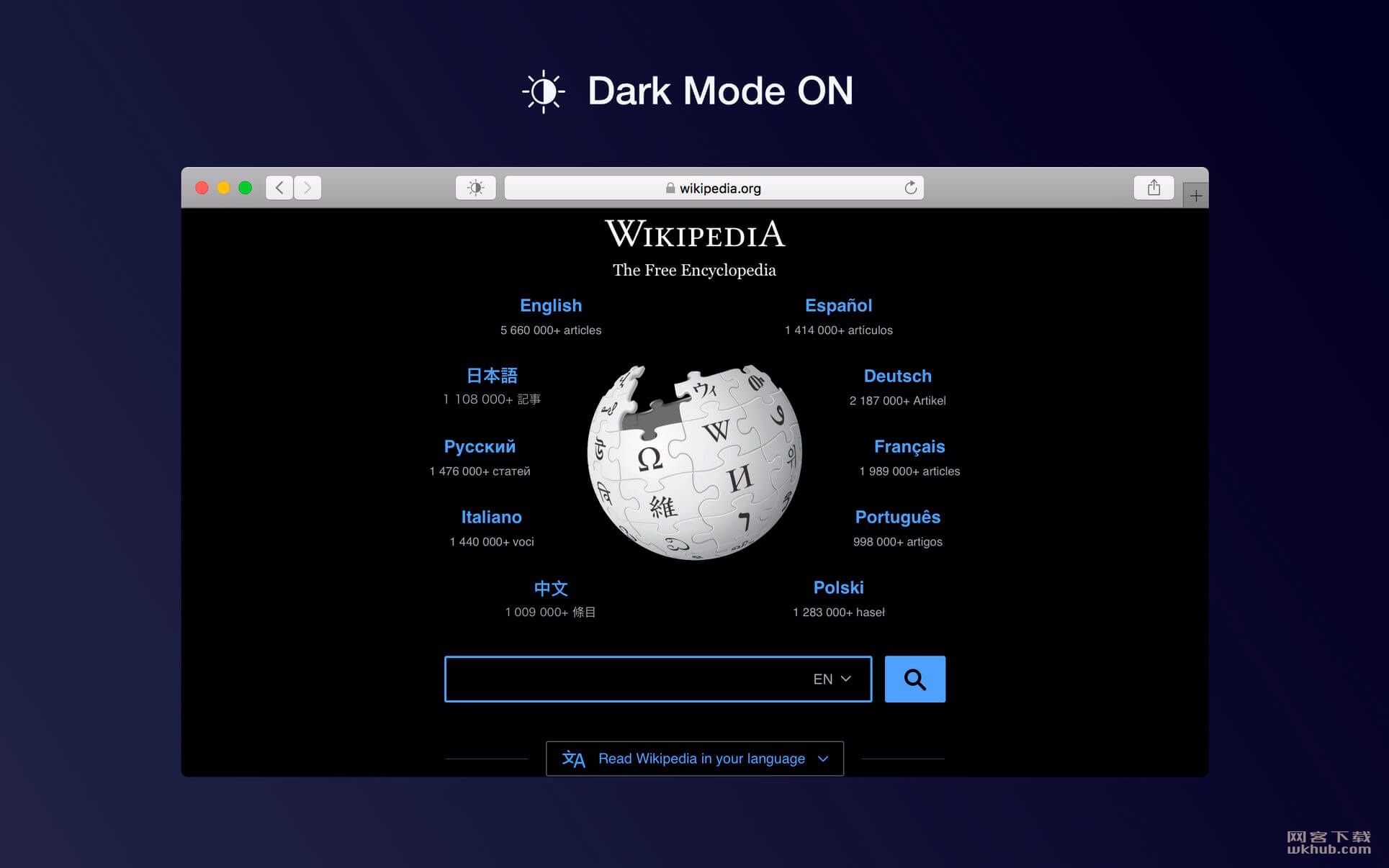This screenshot has height=868, width=1389.
Task: Close the window with red button
Action: 202,188
